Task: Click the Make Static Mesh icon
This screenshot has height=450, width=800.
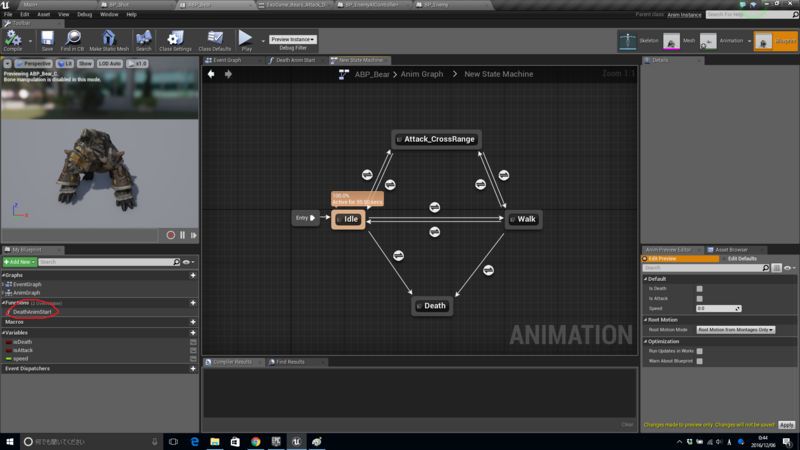Action: [109, 40]
